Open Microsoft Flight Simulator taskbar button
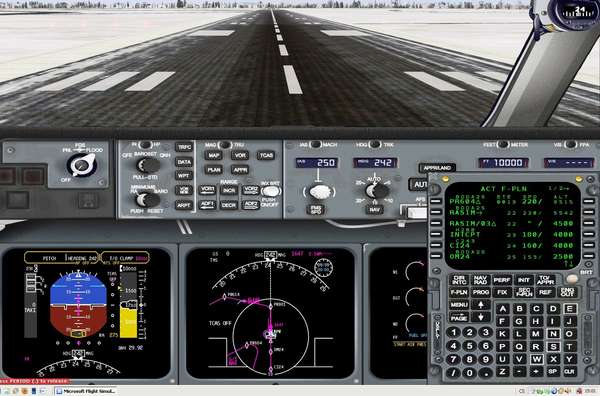 [x=86, y=391]
